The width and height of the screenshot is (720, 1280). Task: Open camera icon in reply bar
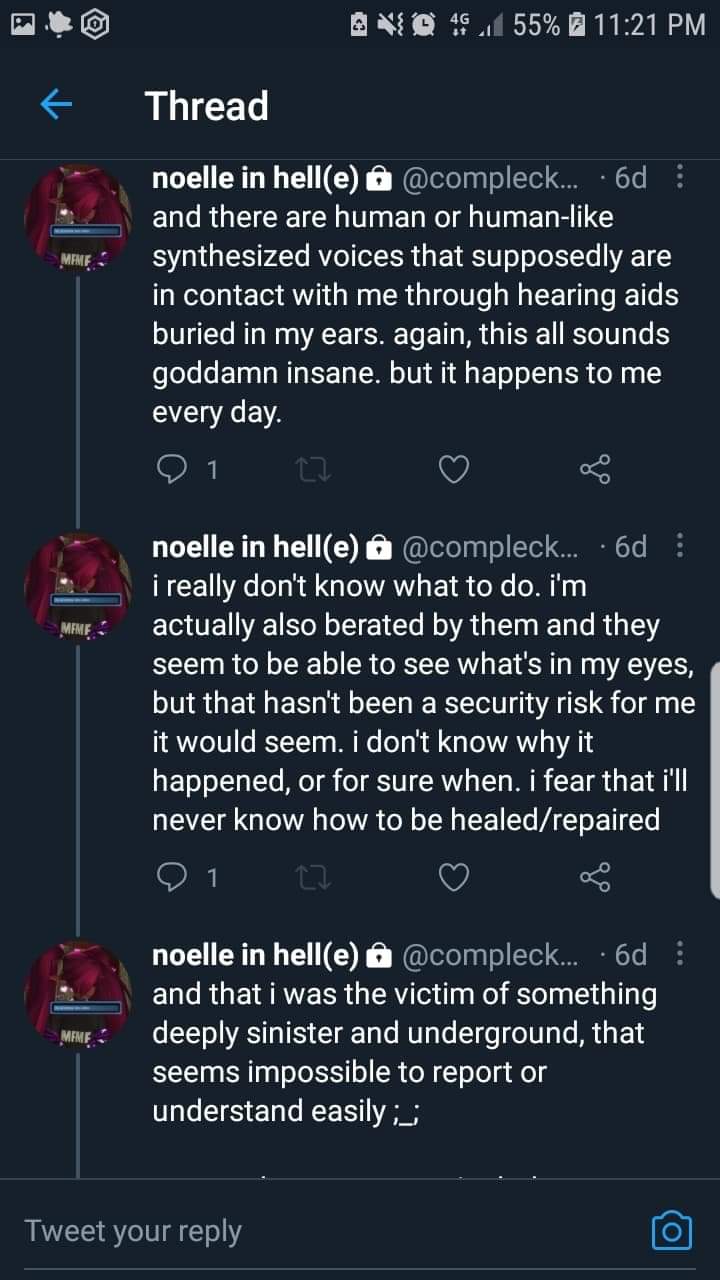click(x=671, y=1229)
